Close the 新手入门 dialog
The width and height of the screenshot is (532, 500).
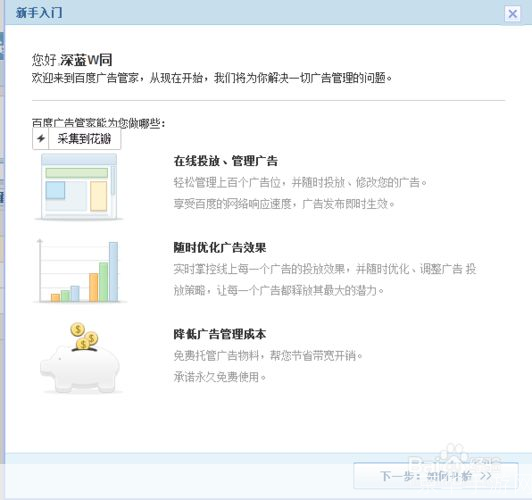click(x=512, y=14)
